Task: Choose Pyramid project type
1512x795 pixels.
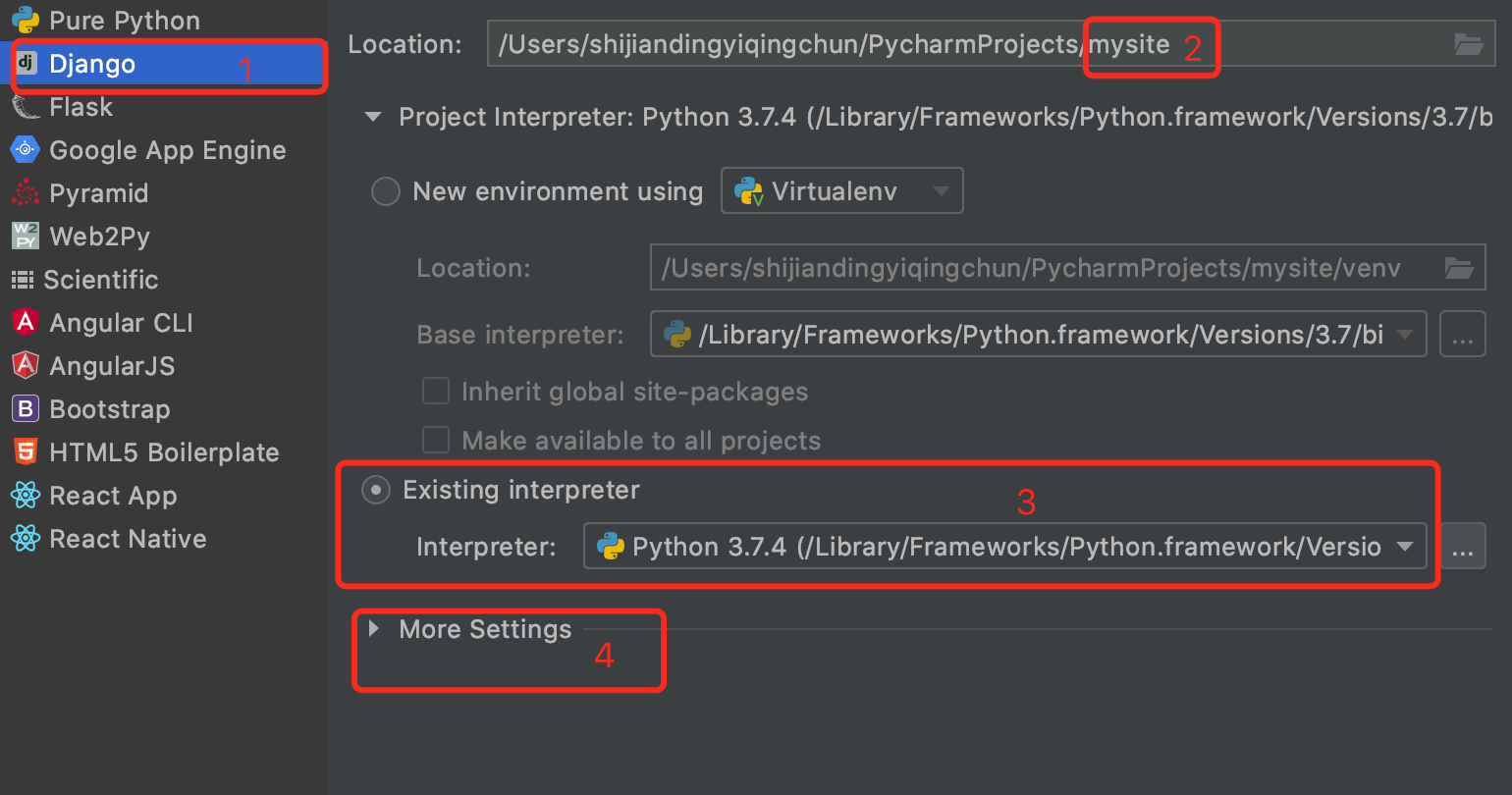Action: coord(99,193)
